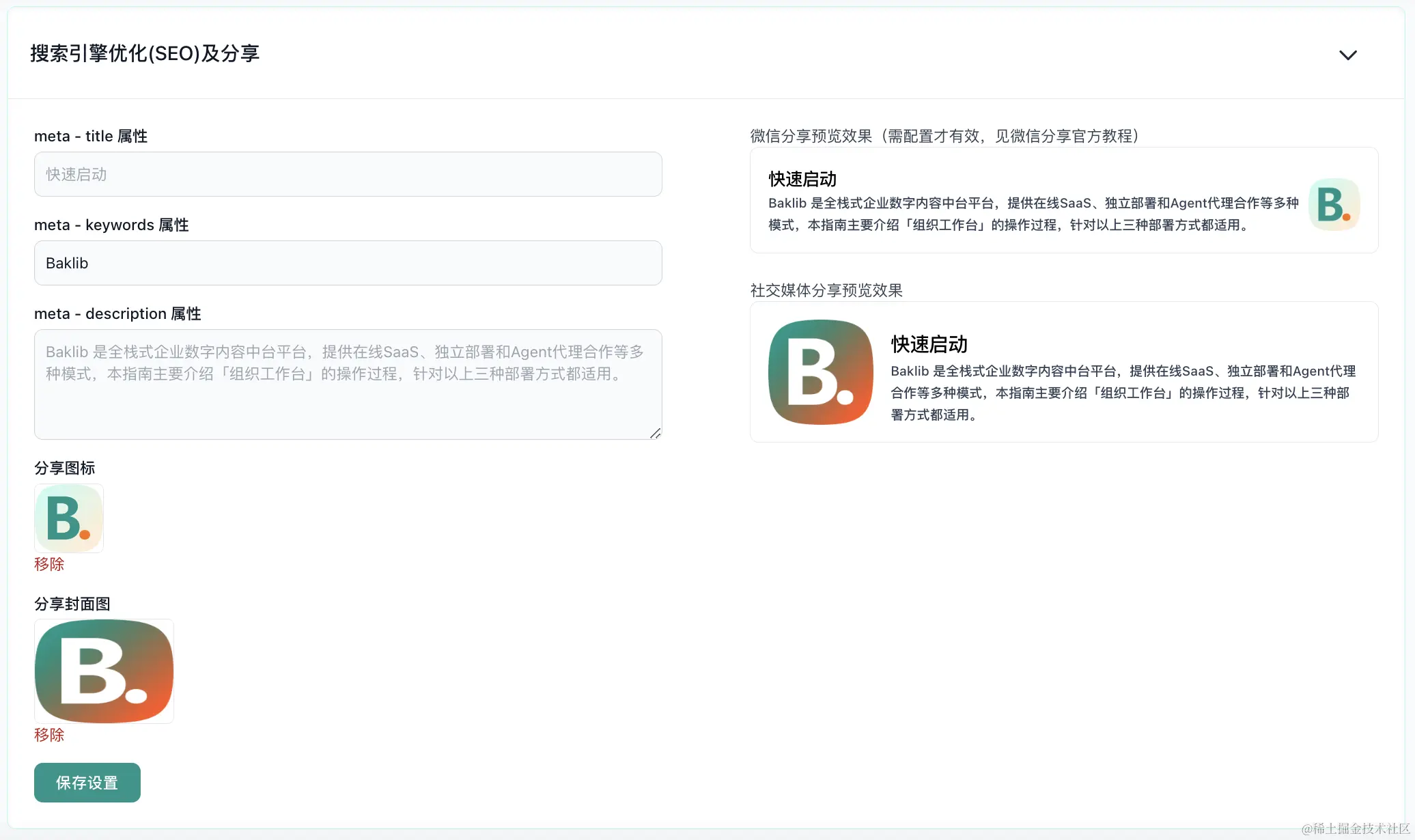
Task: Click the meta - description label
Action: (117, 313)
